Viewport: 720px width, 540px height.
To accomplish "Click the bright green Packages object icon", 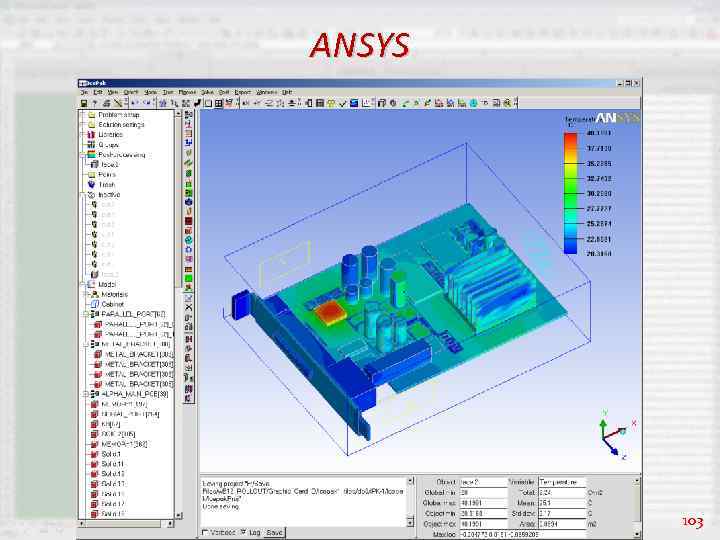I will click(x=188, y=278).
